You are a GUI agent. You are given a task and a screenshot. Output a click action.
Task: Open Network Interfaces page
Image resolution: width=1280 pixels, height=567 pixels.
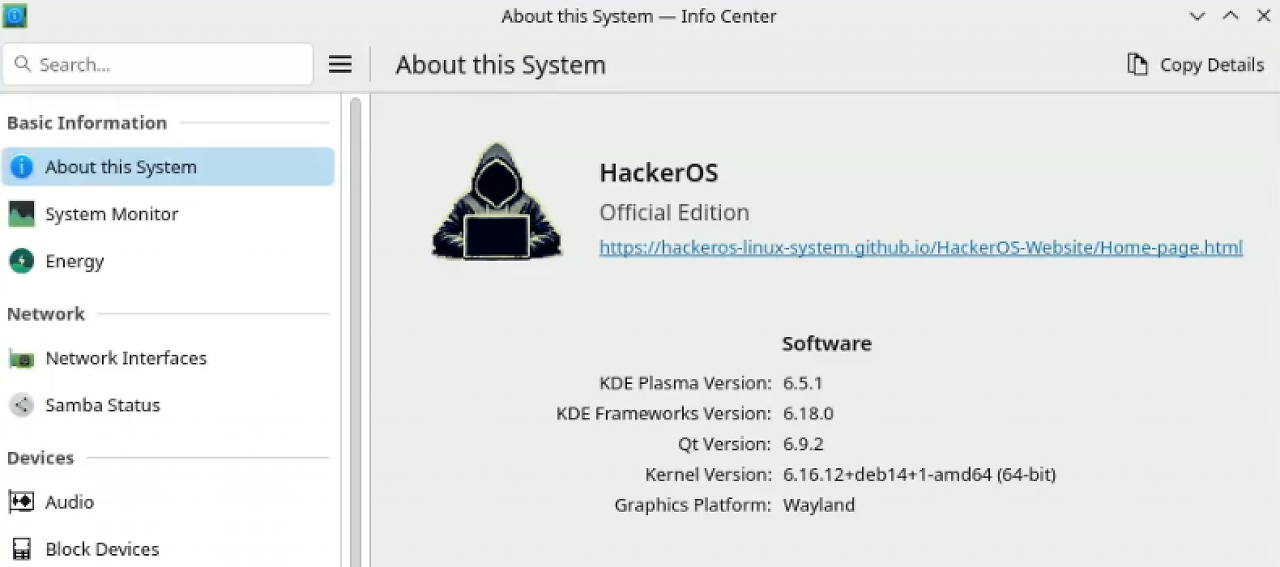pos(168,358)
